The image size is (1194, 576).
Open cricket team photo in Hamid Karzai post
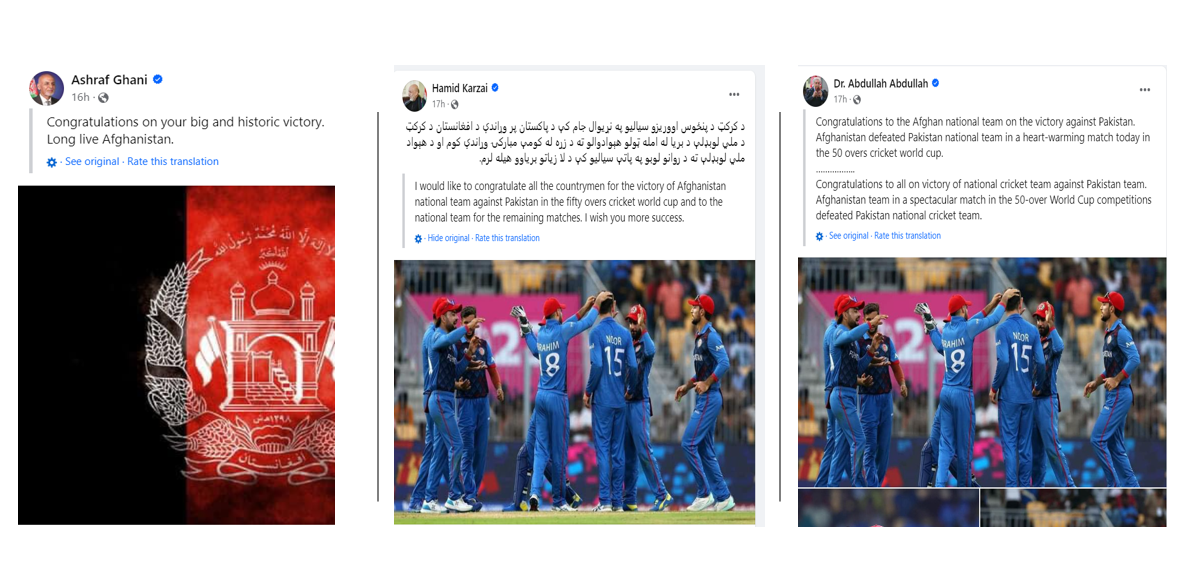pyautogui.click(x=574, y=392)
